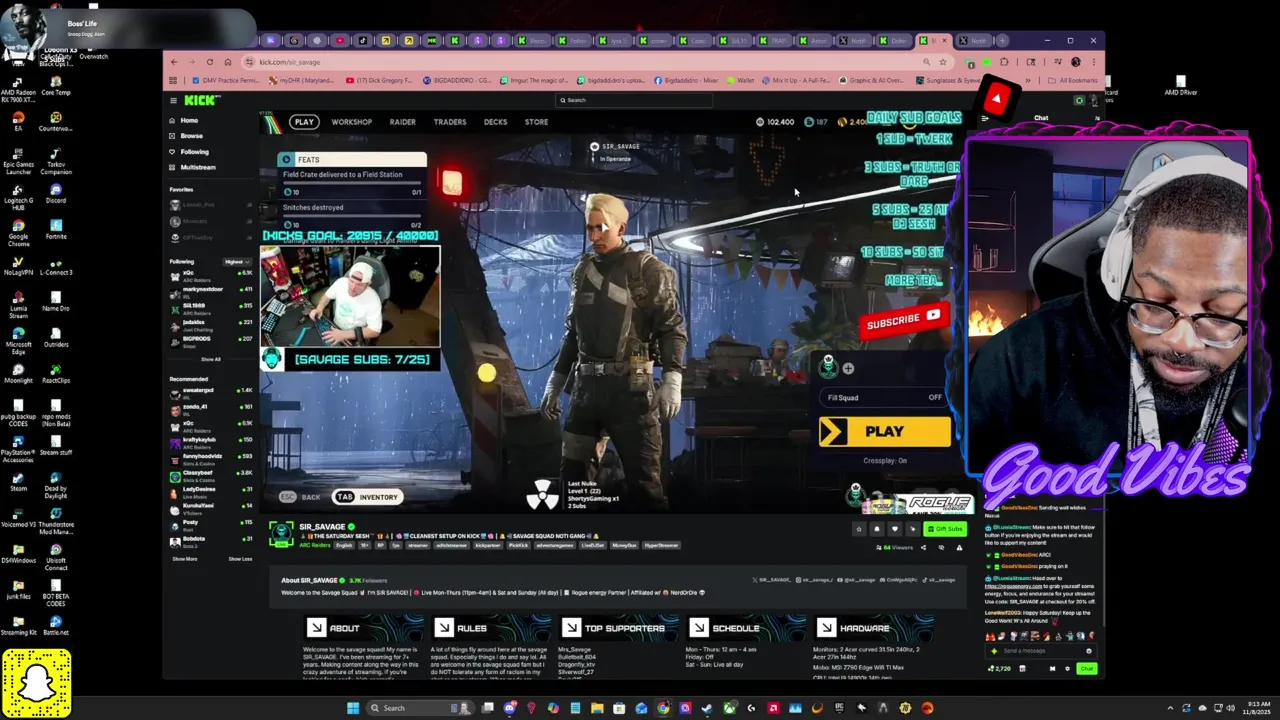Open xQc channel in Following list
This screenshot has height=720, width=1280.
click(x=209, y=275)
